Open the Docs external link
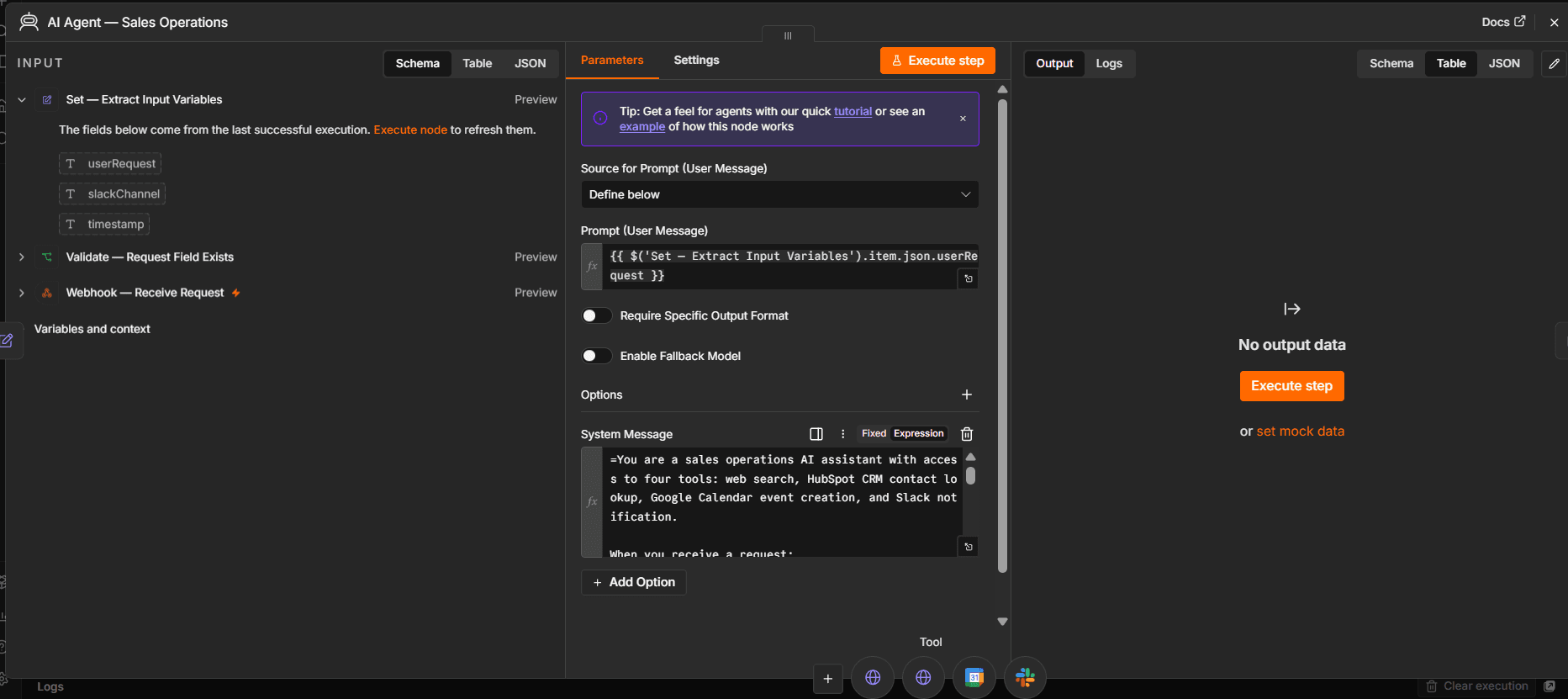1568x699 pixels. tap(1503, 22)
